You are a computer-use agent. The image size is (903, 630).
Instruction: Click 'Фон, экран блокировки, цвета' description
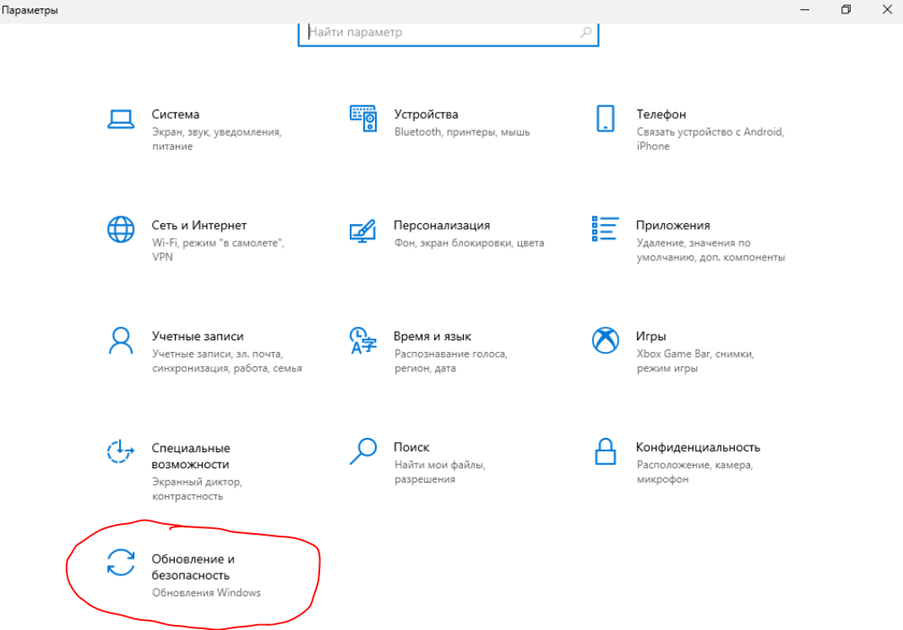(x=469, y=243)
